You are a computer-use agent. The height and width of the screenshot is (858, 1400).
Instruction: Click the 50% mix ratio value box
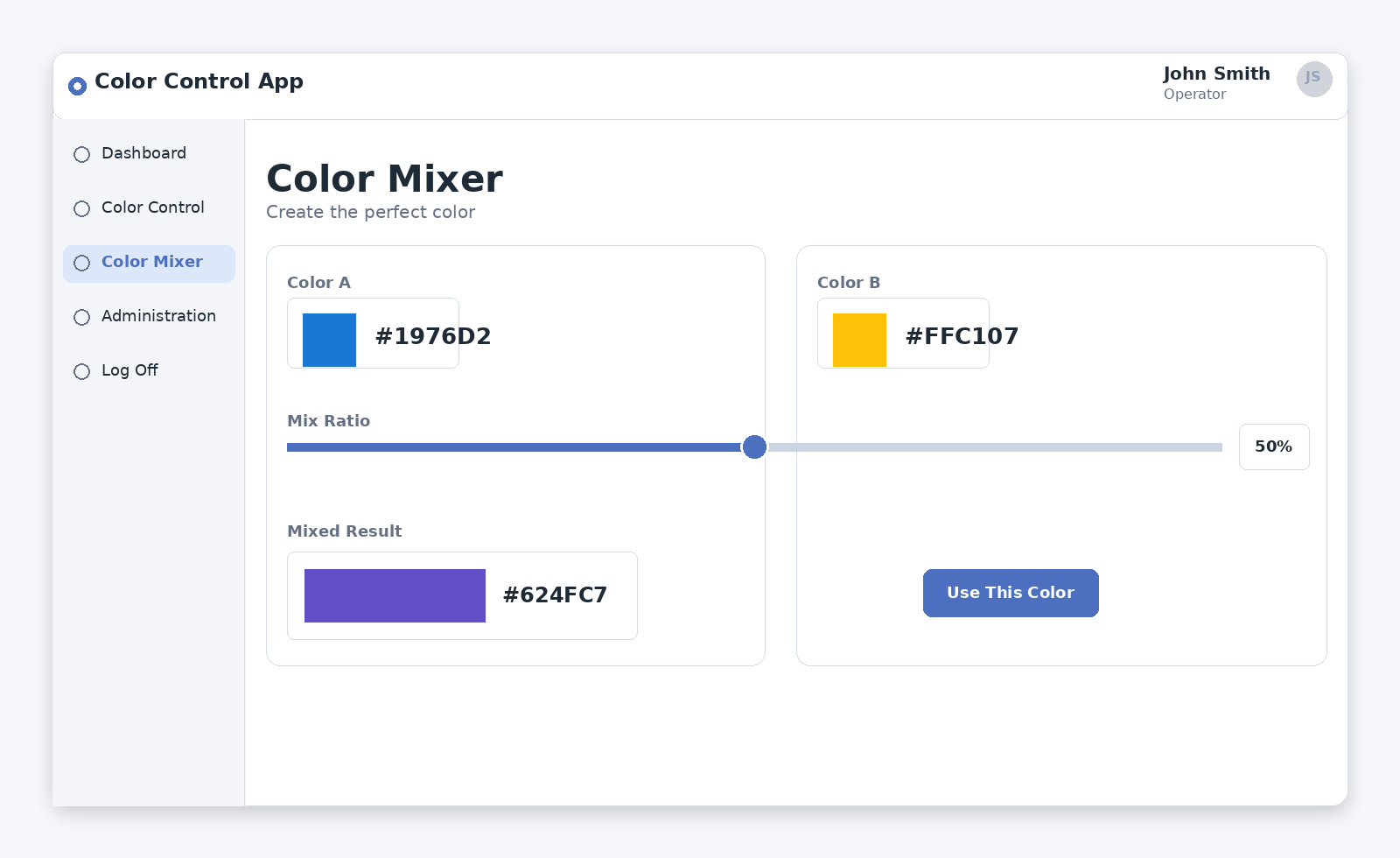point(1273,447)
